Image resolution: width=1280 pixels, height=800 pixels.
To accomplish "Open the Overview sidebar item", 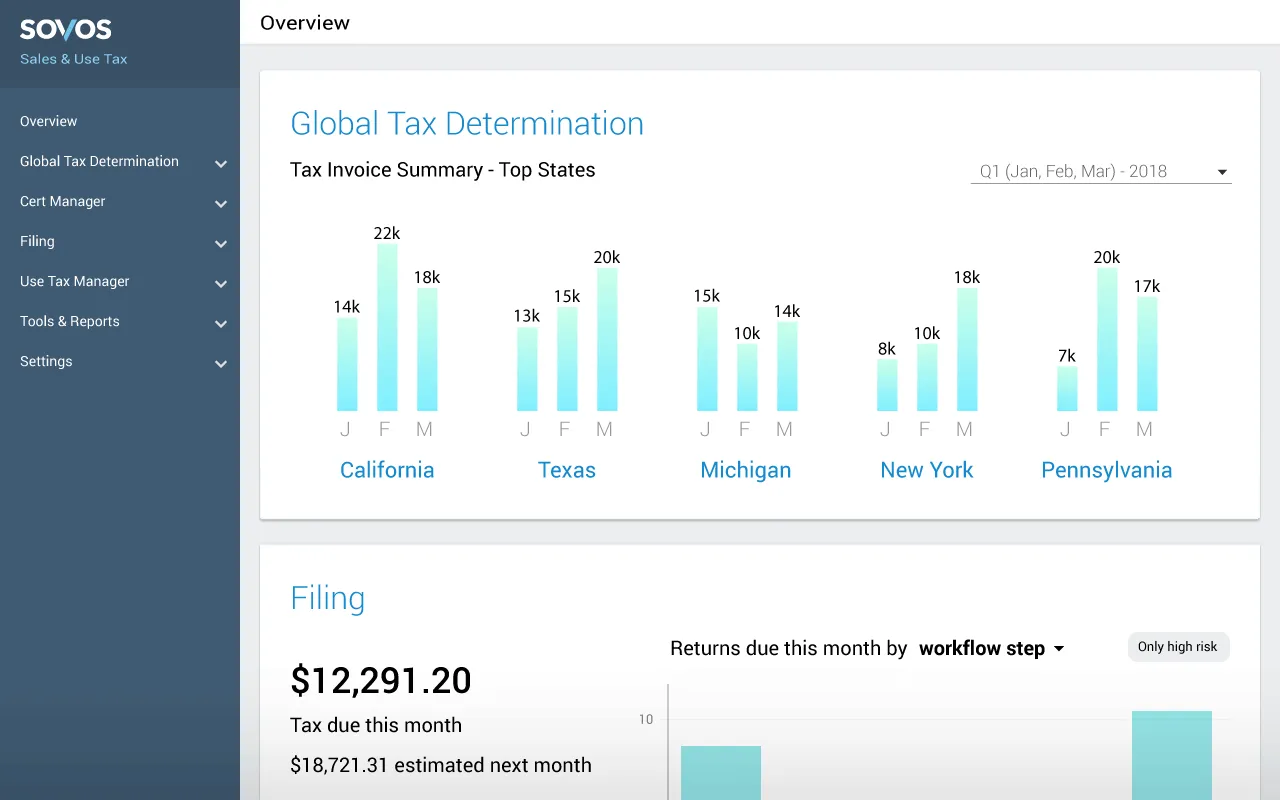I will point(49,121).
